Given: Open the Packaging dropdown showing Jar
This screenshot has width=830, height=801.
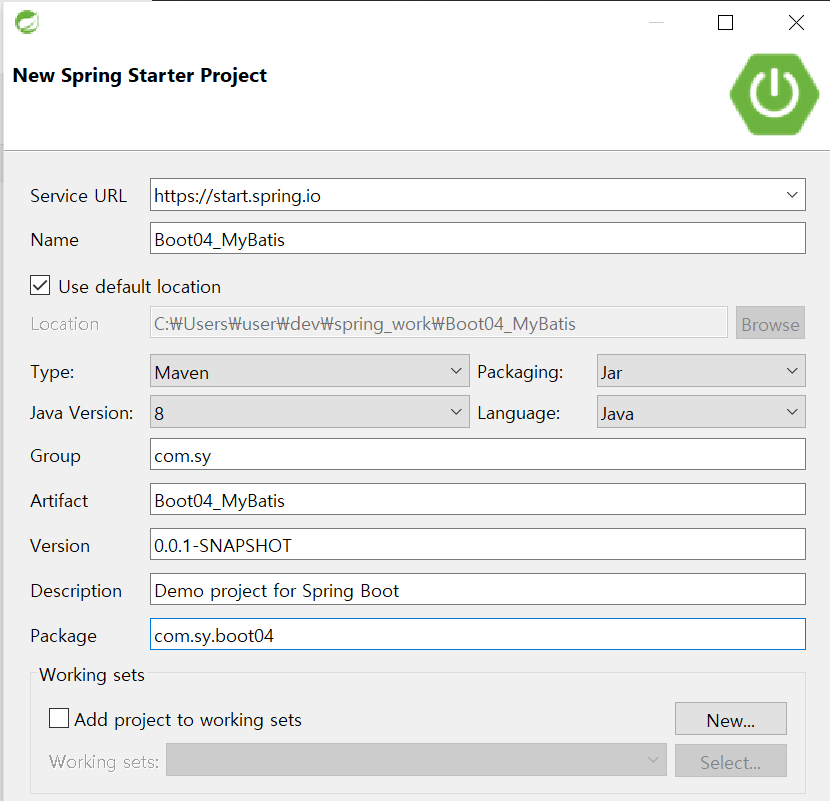Looking at the screenshot, I should point(701,371).
